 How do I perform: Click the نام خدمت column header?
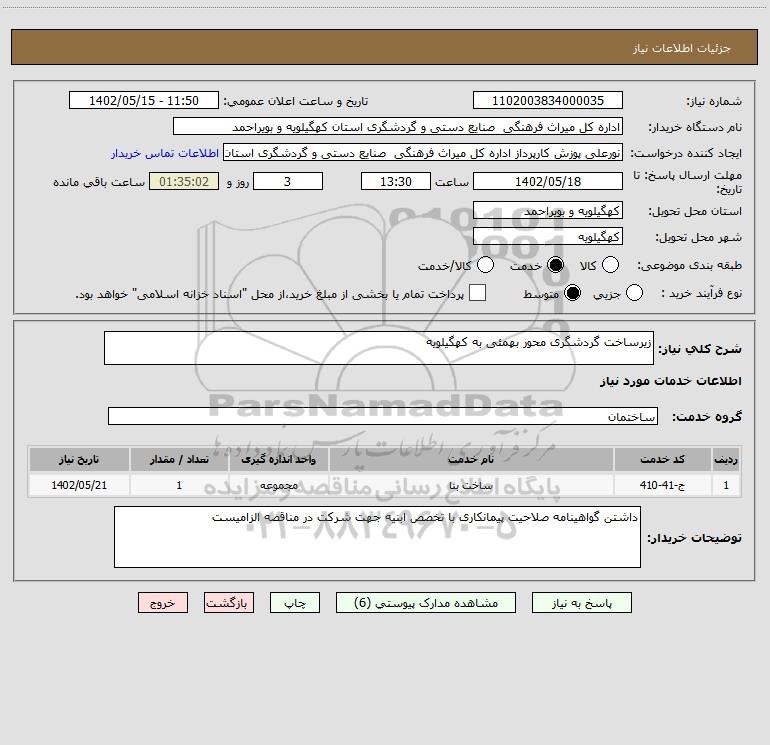(x=471, y=460)
